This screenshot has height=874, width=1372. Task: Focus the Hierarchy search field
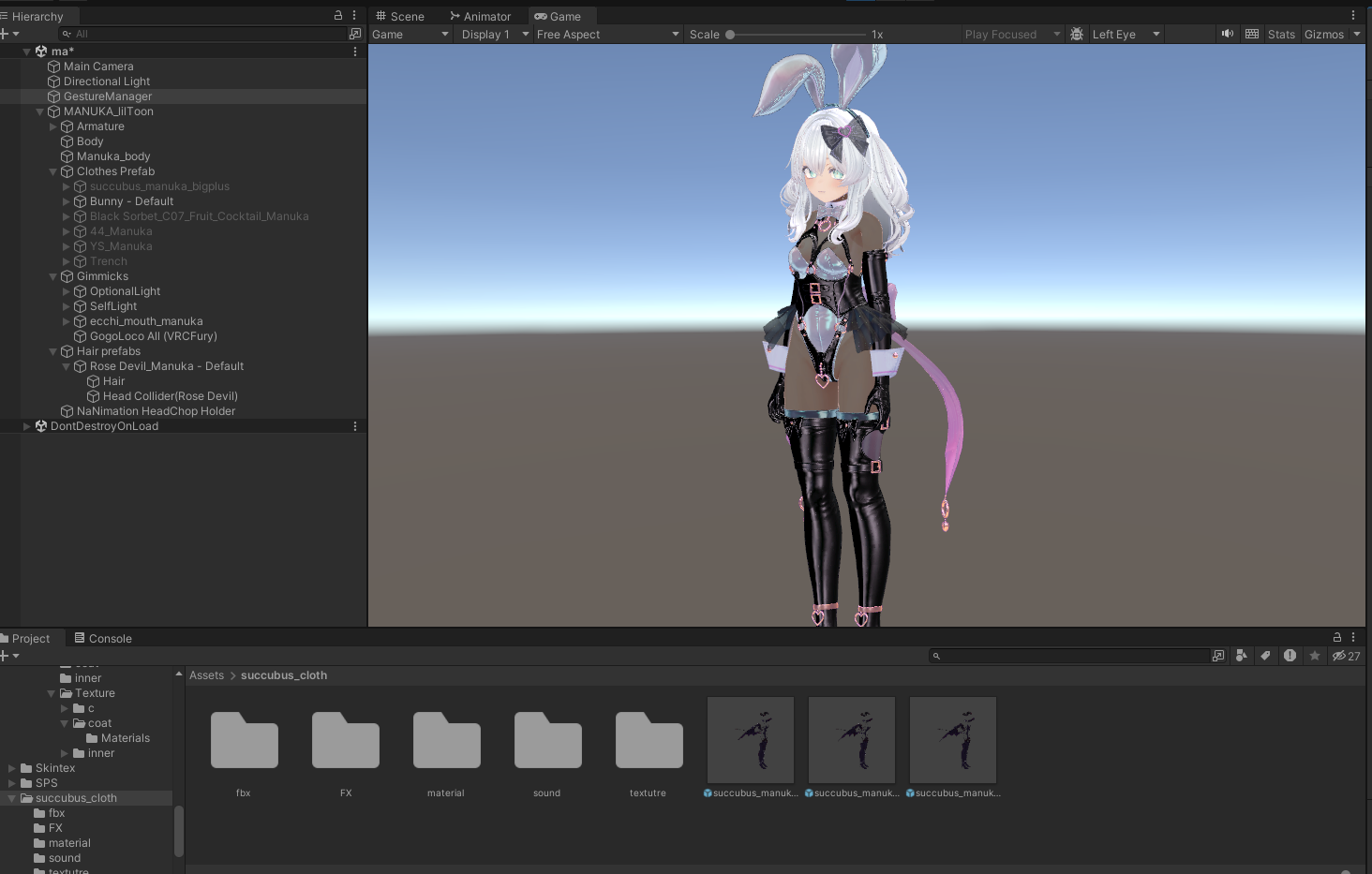(201, 34)
